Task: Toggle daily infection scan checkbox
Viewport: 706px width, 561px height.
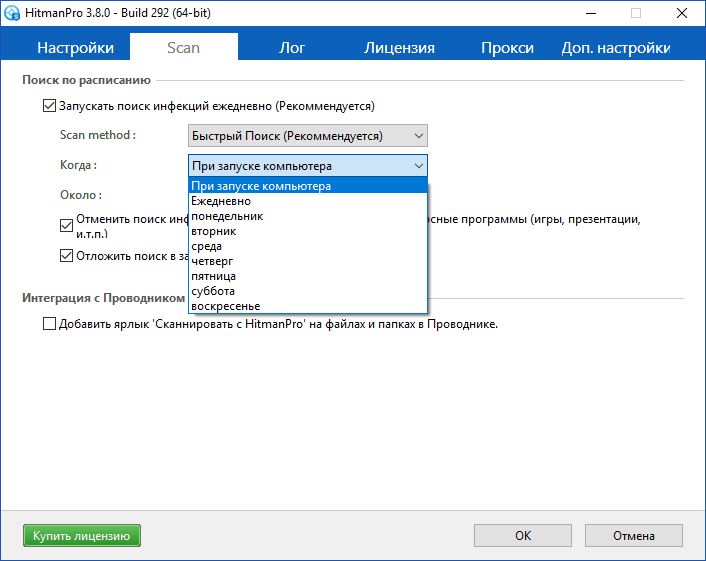Action: [49, 106]
